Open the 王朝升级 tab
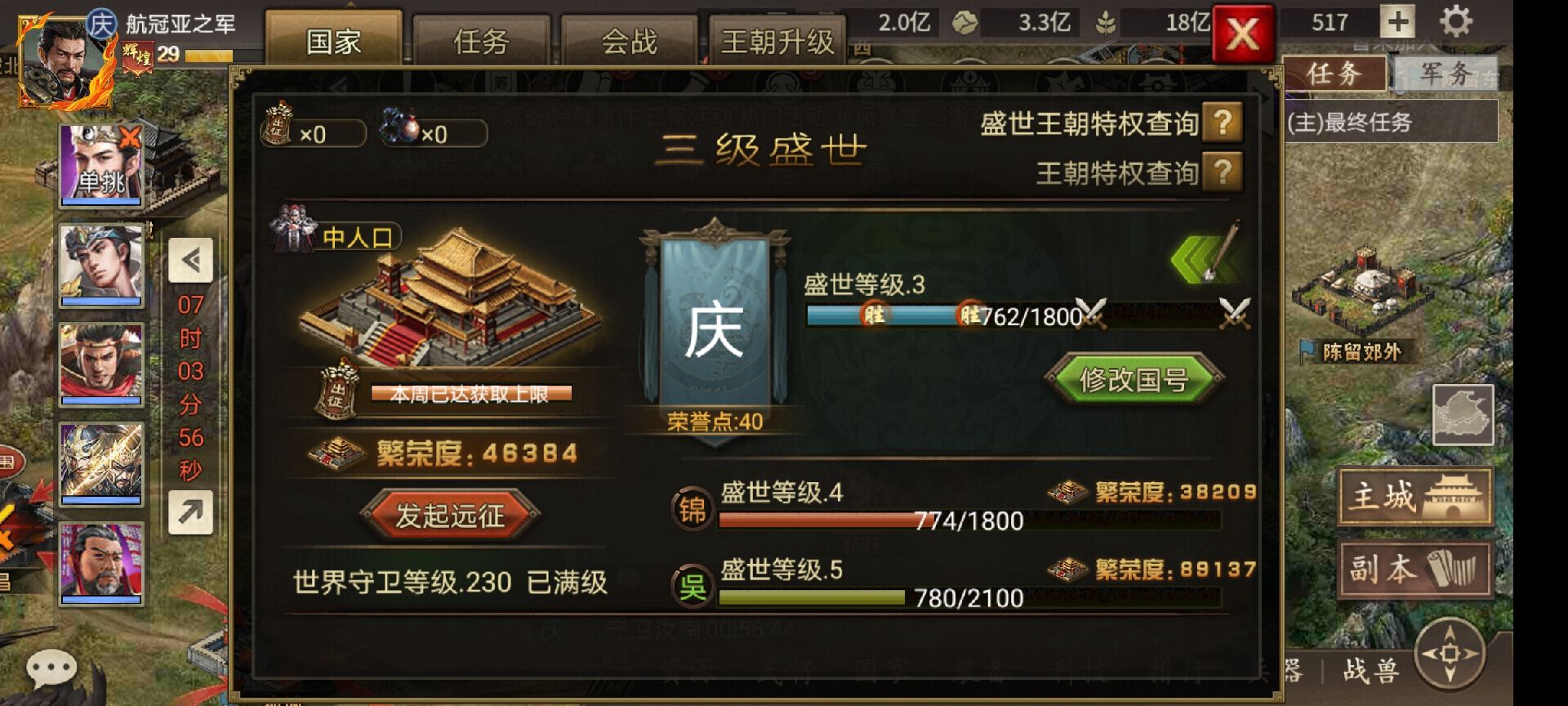The width and height of the screenshot is (1568, 706). click(777, 40)
